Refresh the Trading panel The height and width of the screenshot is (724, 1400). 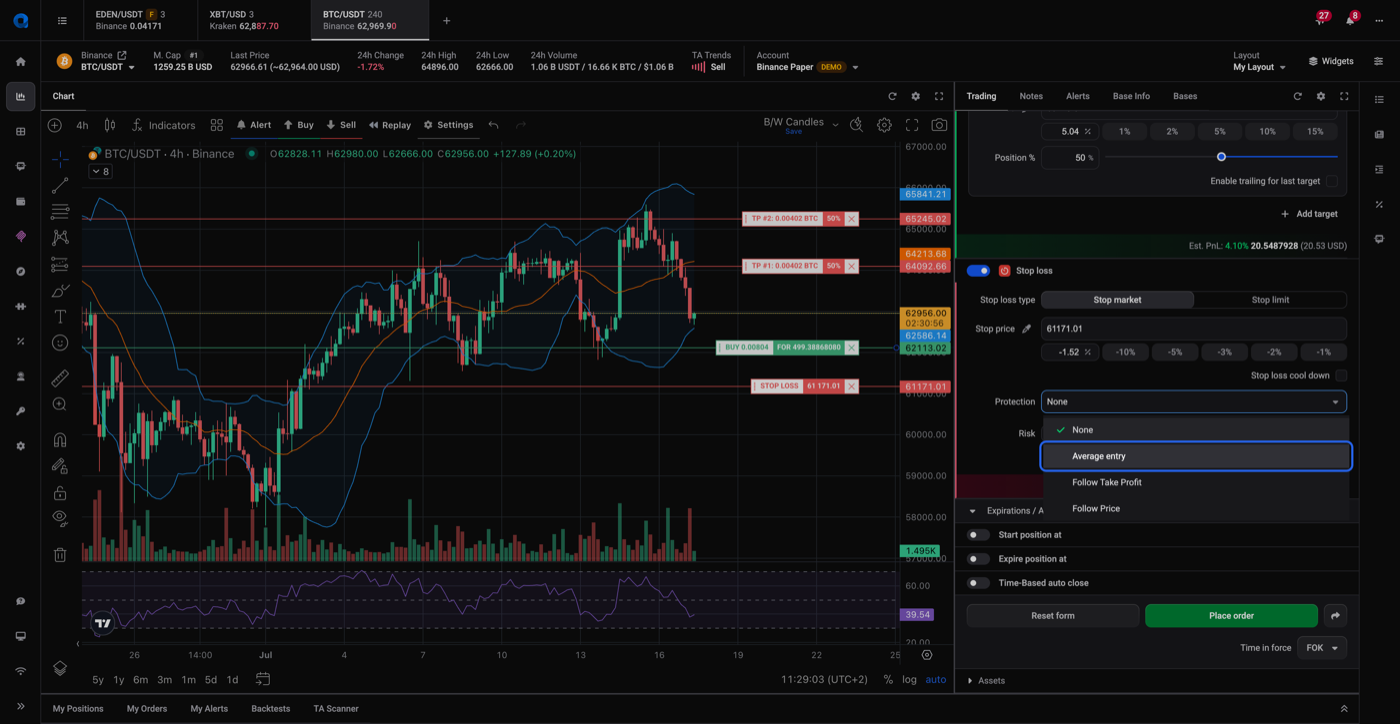[1298, 96]
